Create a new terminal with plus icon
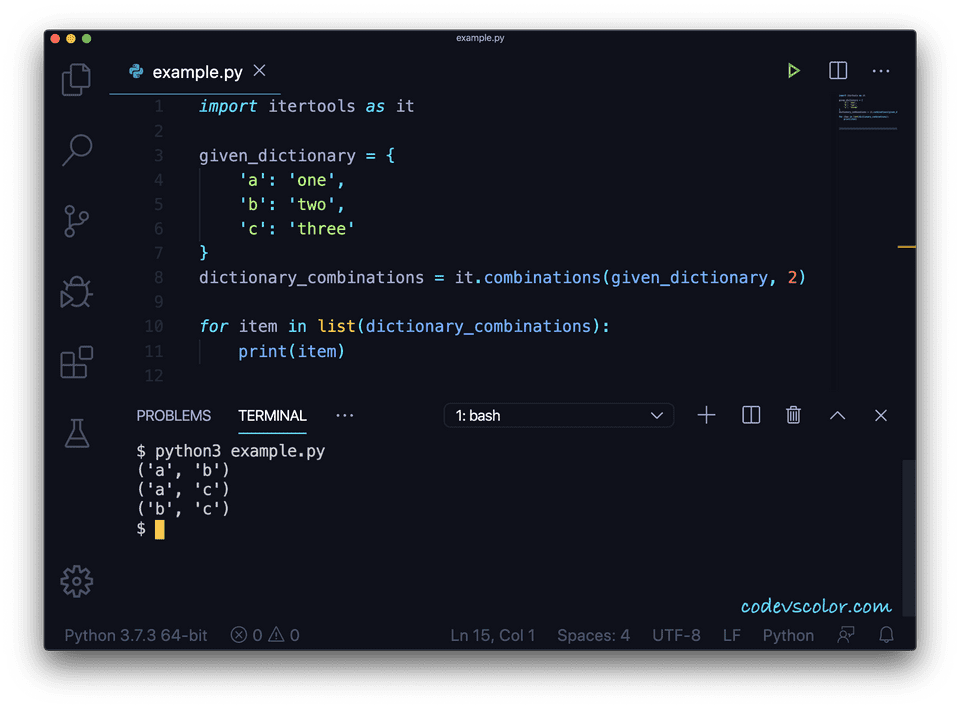This screenshot has width=960, height=708. [x=706, y=415]
